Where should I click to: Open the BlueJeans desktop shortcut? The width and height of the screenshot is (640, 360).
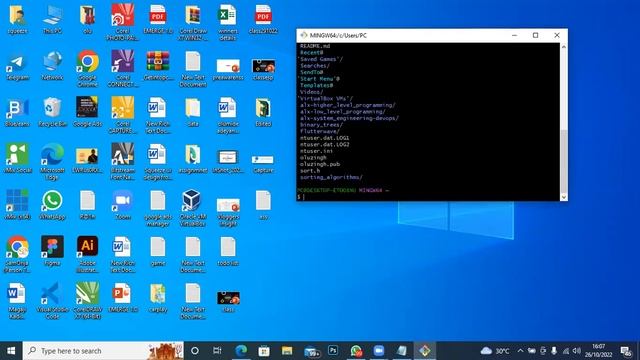pyautogui.click(x=17, y=112)
